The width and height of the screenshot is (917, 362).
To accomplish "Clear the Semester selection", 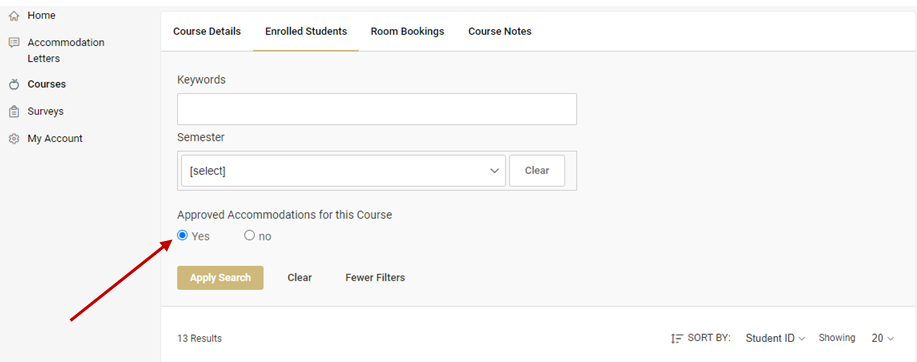I will (x=537, y=171).
